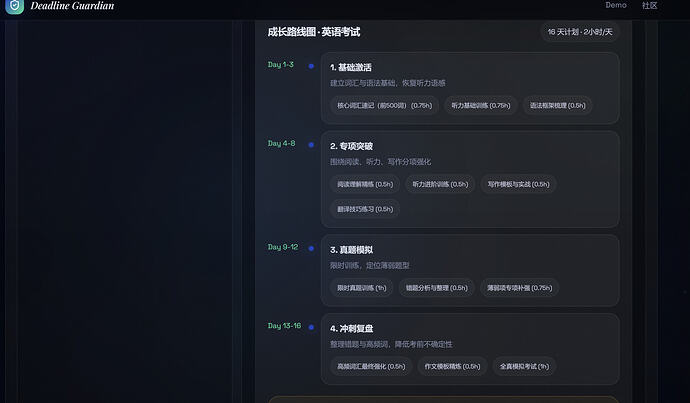Click the 全真模拟考试 (1h) chip

524,366
